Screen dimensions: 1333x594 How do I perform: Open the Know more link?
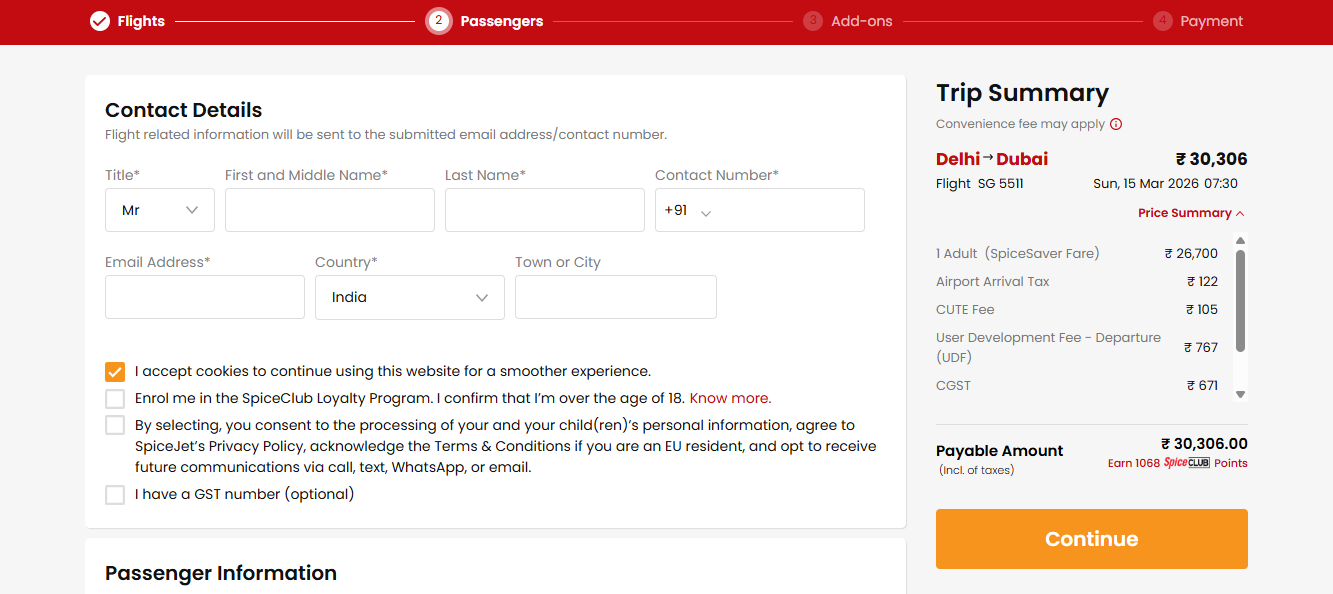(730, 399)
